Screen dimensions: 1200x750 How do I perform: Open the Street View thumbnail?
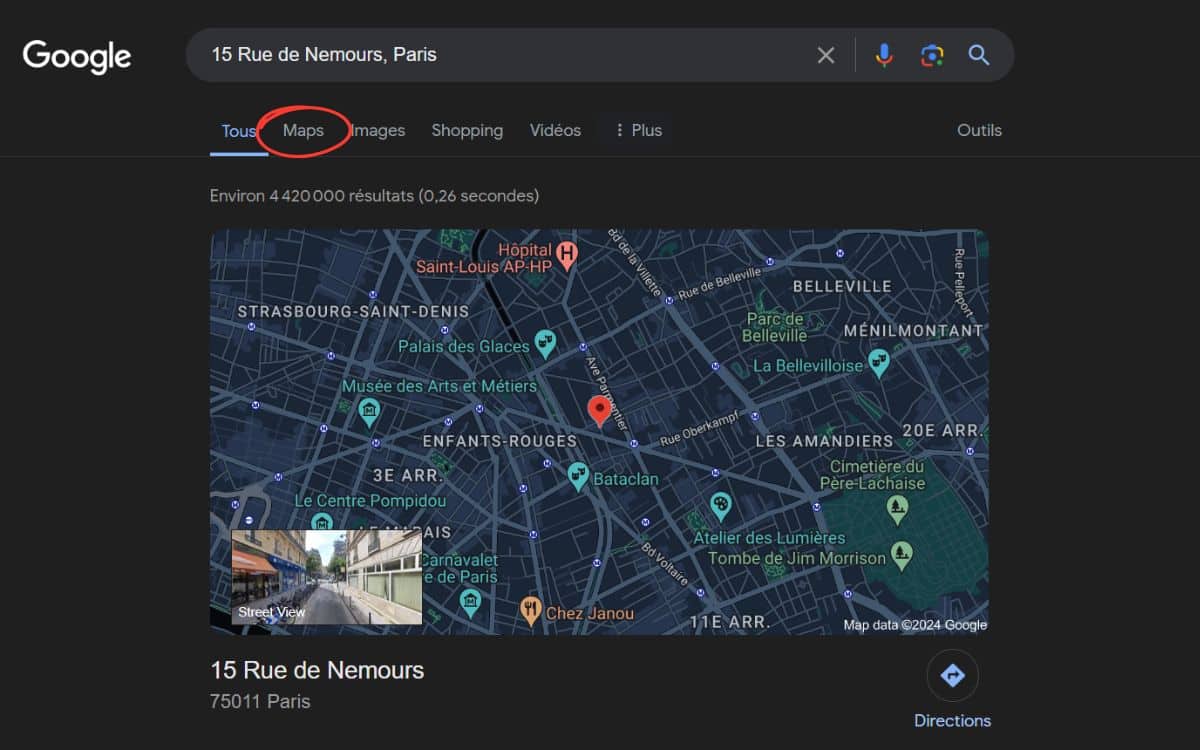(326, 577)
